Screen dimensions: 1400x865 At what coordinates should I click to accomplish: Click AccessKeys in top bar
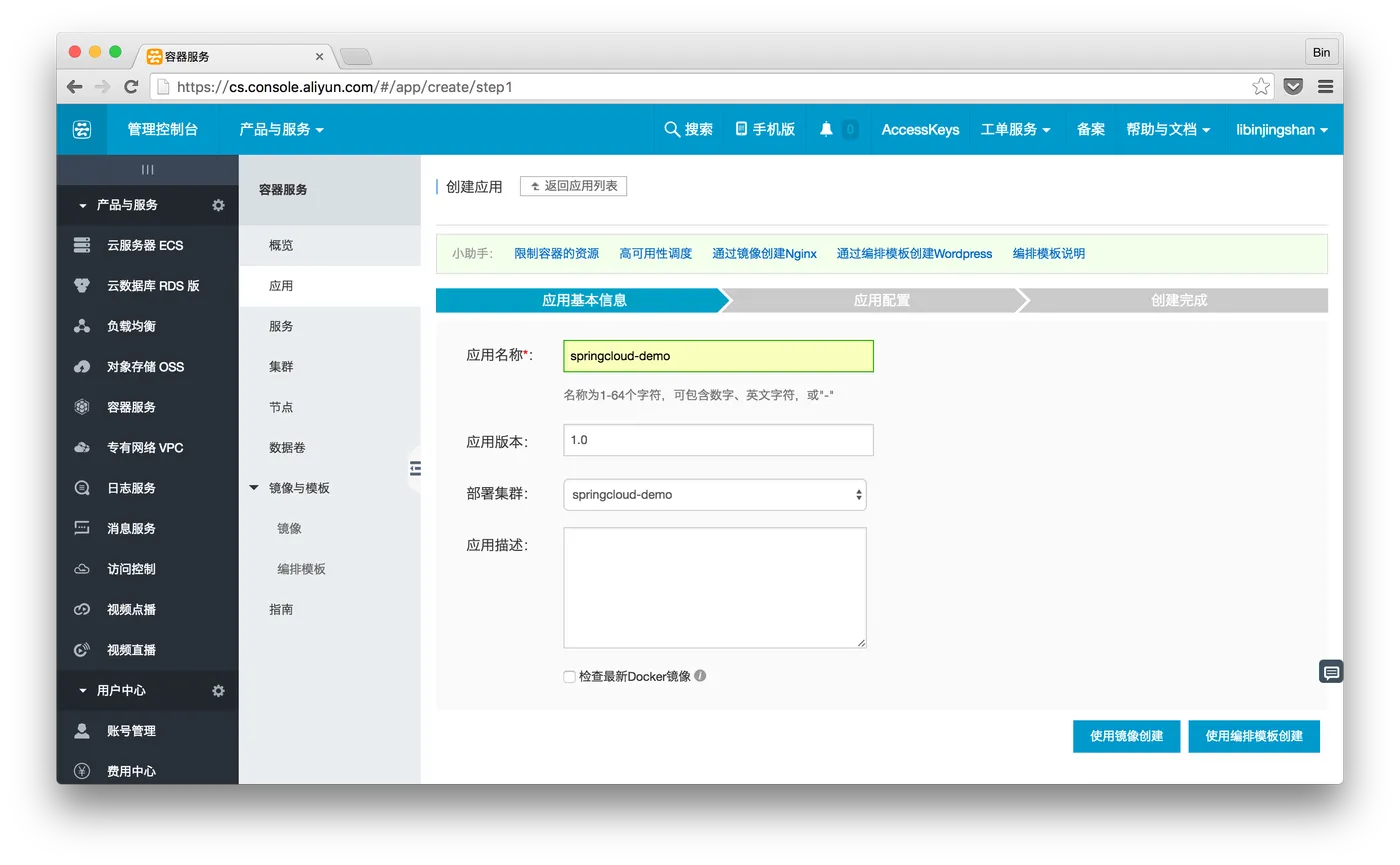920,129
